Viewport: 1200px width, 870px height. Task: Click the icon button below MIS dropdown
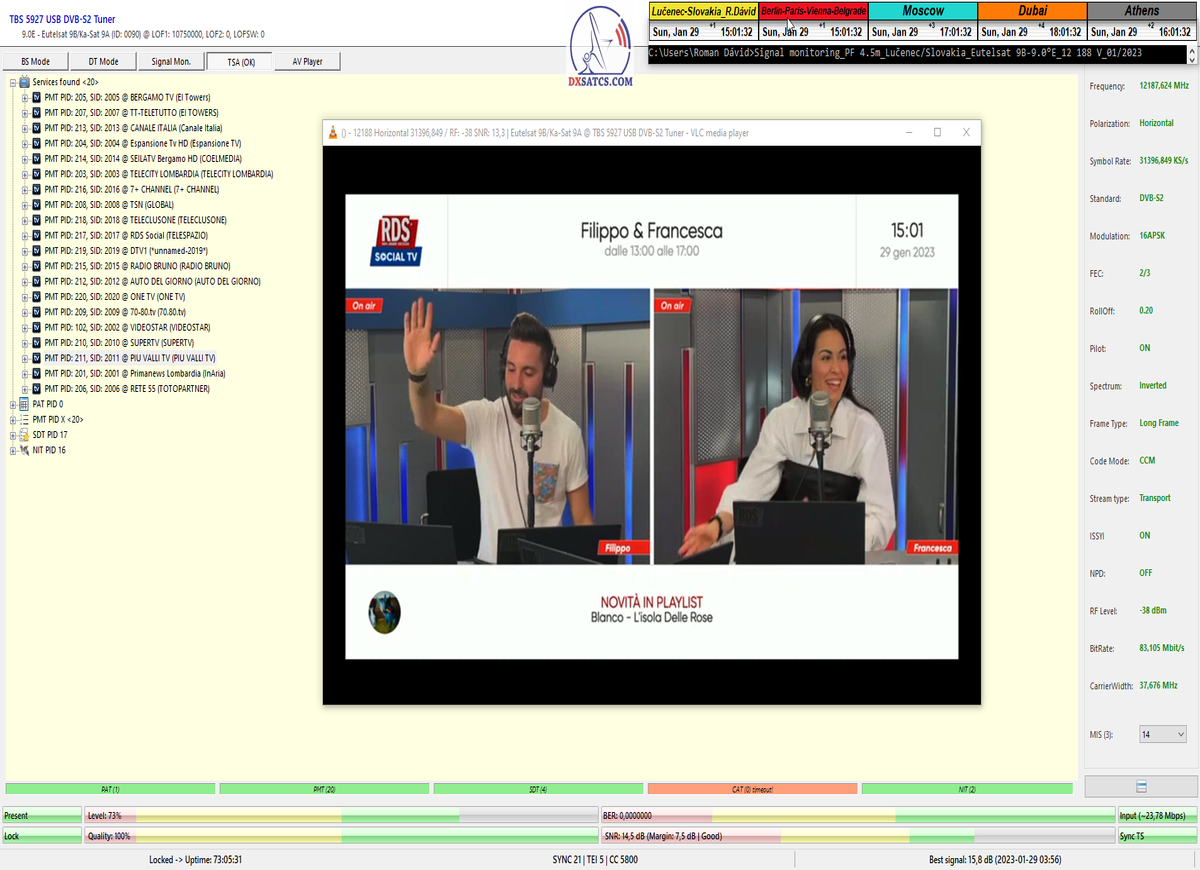[x=1141, y=786]
